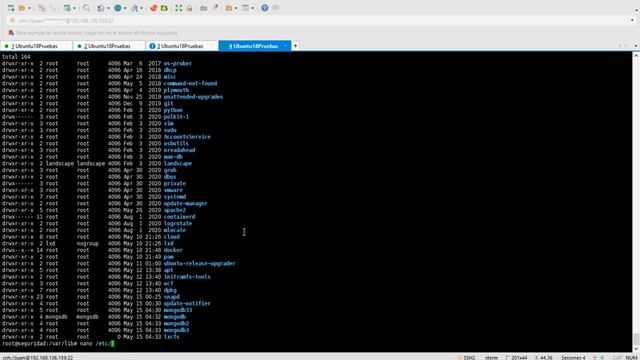Click the 'containerd' directory name
640x360 pixels.
coord(179,217)
